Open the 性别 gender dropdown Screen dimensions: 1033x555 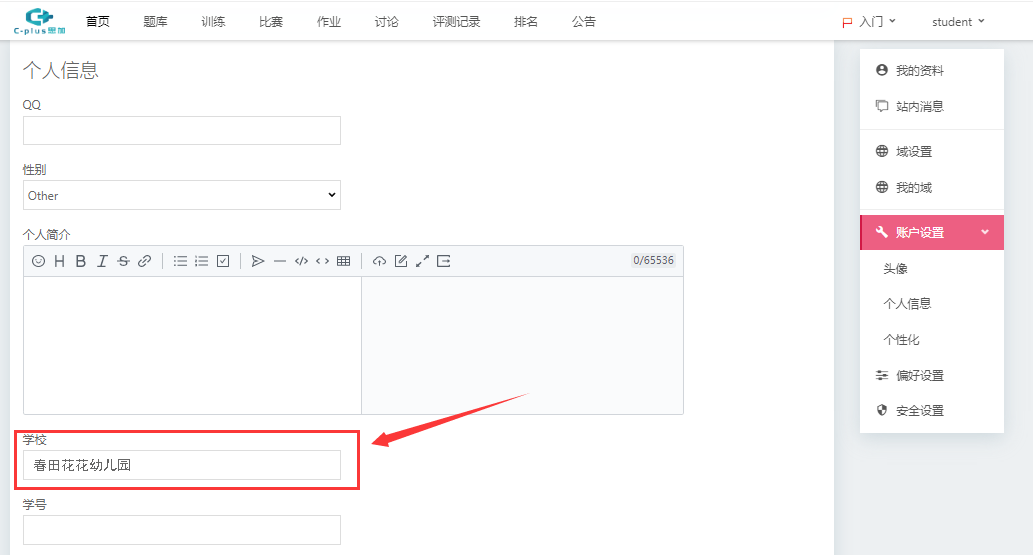tap(182, 196)
